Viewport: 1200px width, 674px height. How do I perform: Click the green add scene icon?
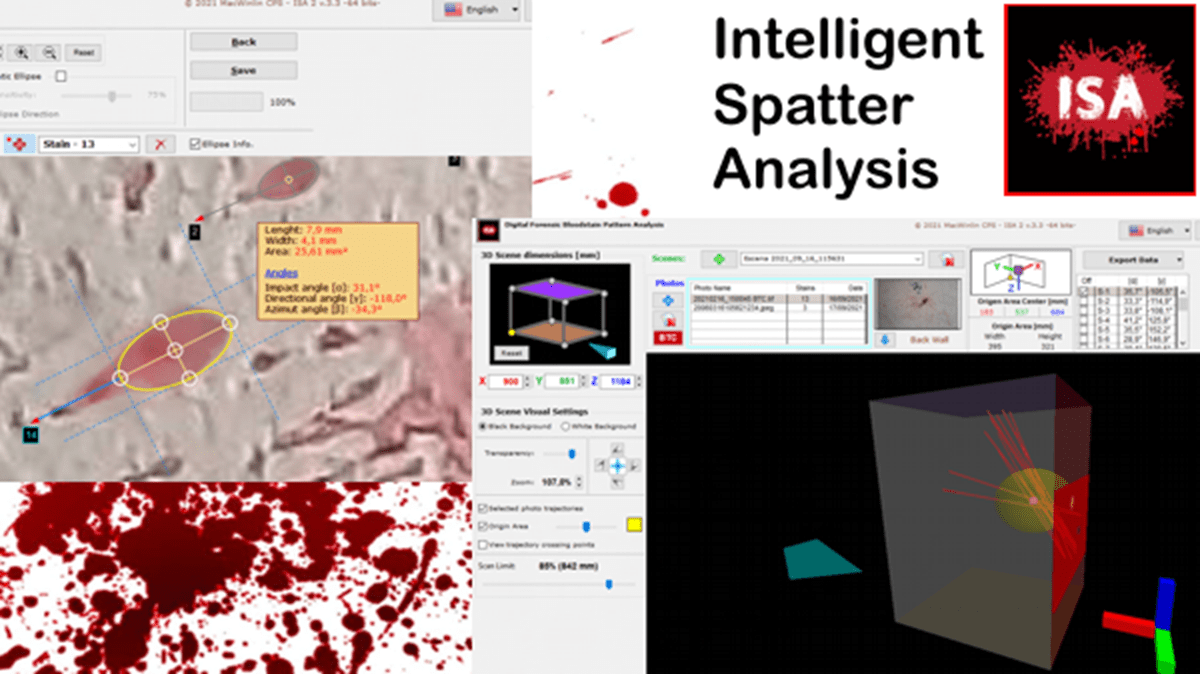718,259
